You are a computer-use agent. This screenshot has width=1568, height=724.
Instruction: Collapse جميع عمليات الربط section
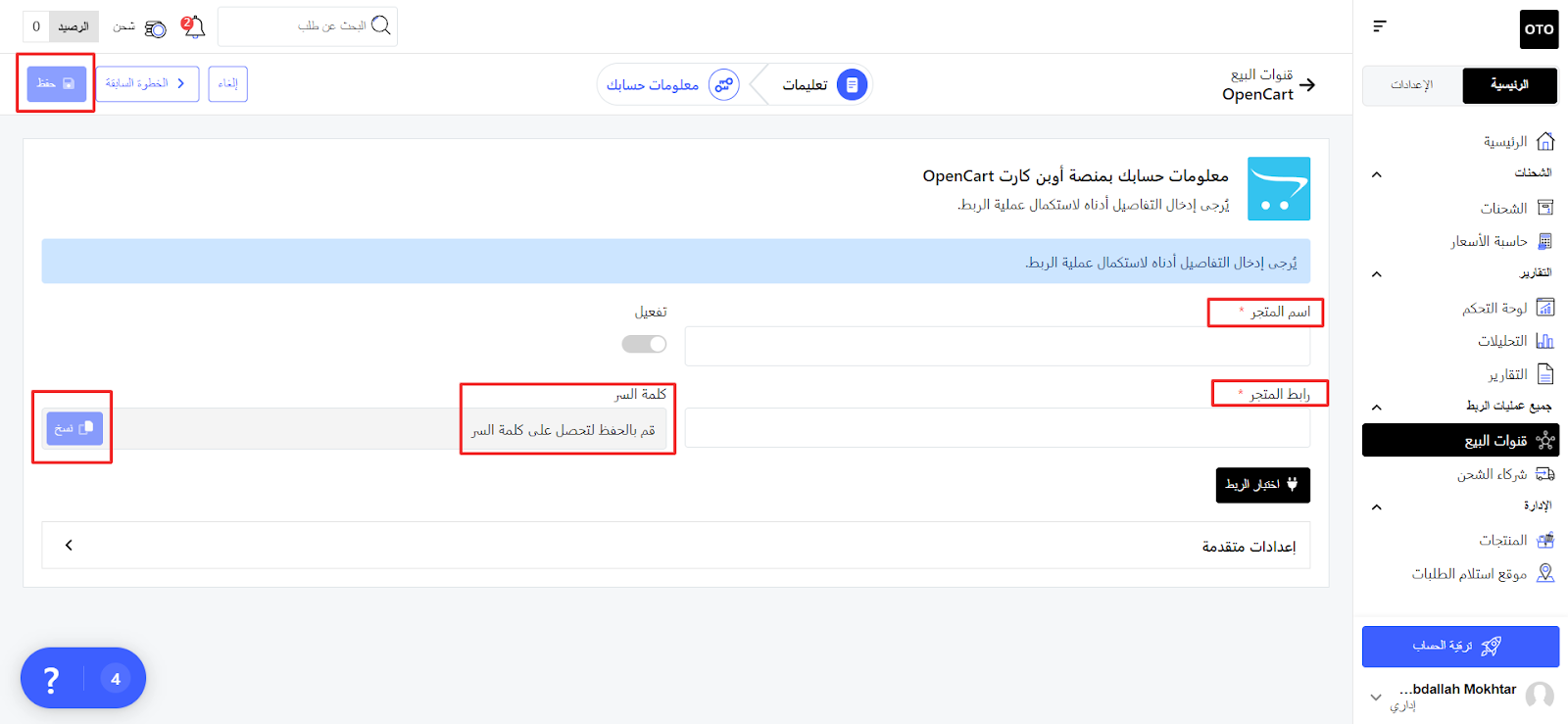1377,407
